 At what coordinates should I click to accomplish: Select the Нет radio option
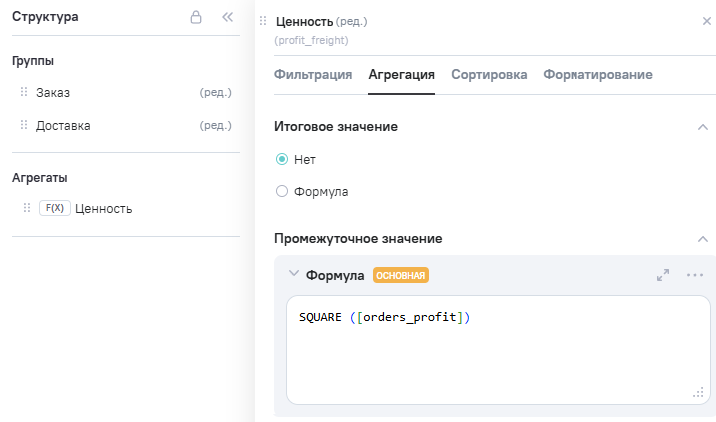pyautogui.click(x=282, y=159)
